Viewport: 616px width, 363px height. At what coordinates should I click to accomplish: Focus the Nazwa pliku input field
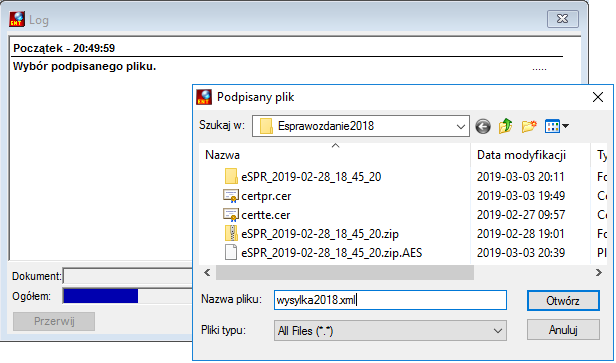click(390, 301)
